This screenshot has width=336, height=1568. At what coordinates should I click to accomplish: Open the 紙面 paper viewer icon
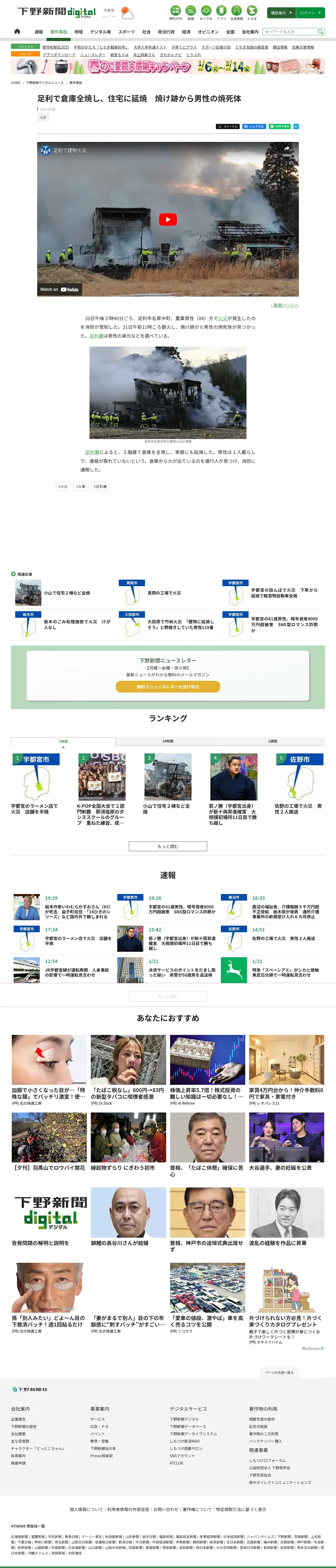click(x=191, y=12)
